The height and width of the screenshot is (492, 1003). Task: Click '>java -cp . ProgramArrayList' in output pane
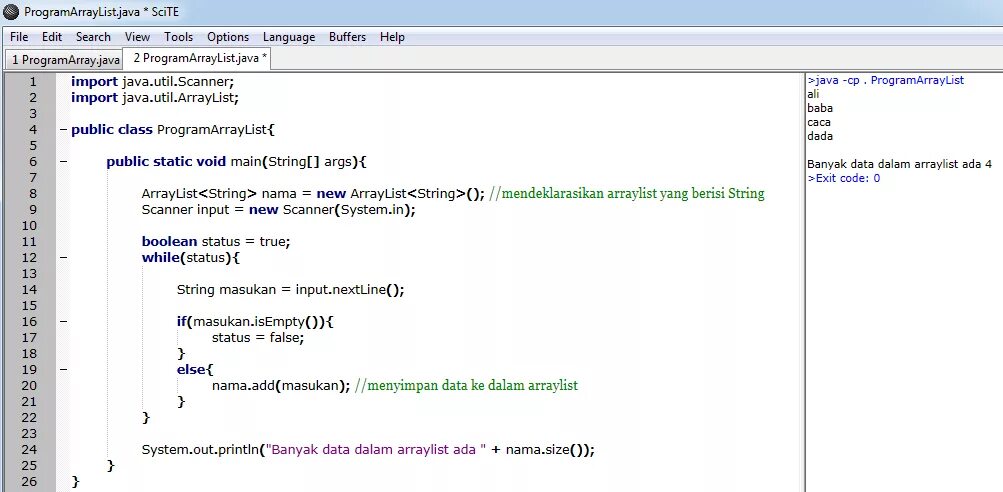pos(886,81)
